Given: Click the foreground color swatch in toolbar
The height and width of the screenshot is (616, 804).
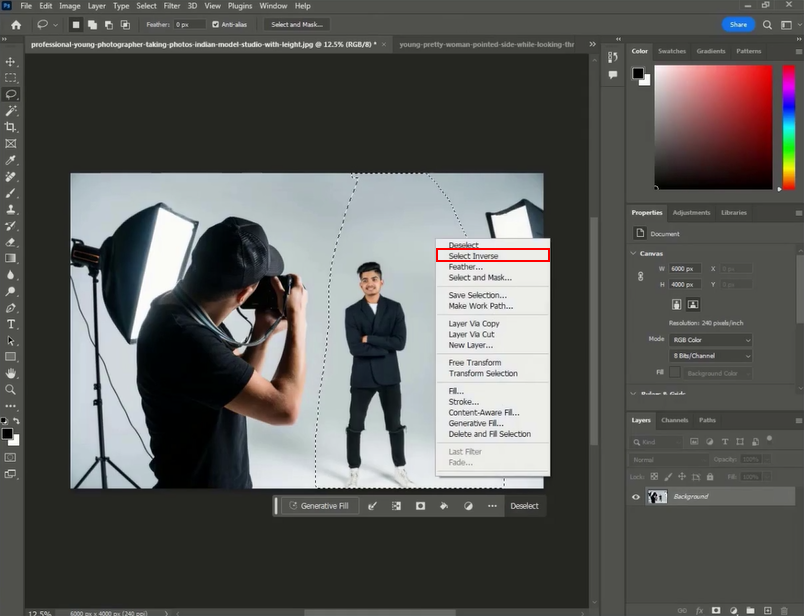Looking at the screenshot, I should pos(7,434).
